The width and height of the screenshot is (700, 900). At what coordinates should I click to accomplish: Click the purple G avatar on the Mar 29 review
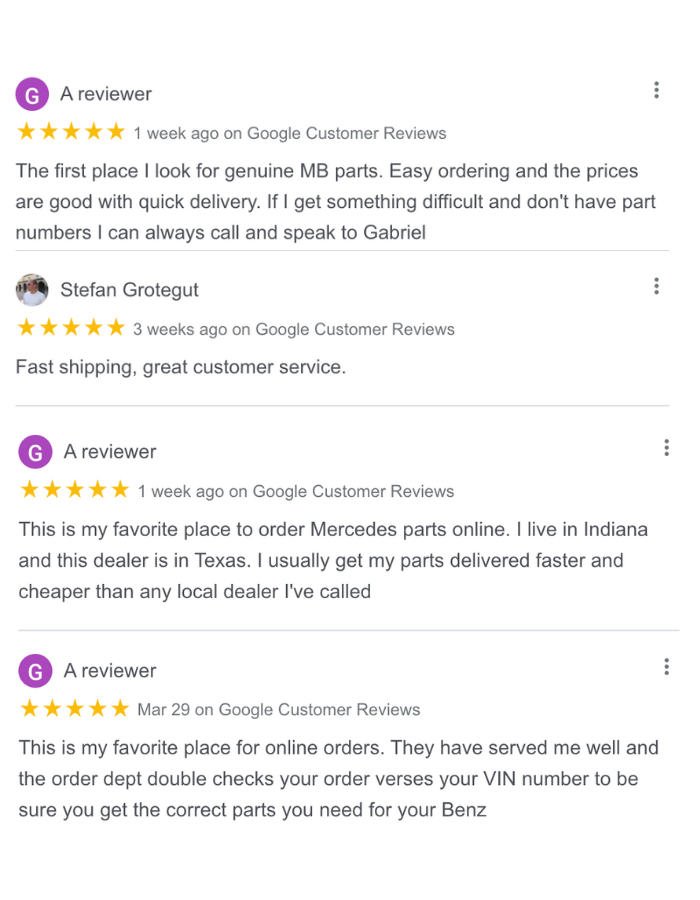pyautogui.click(x=35, y=671)
